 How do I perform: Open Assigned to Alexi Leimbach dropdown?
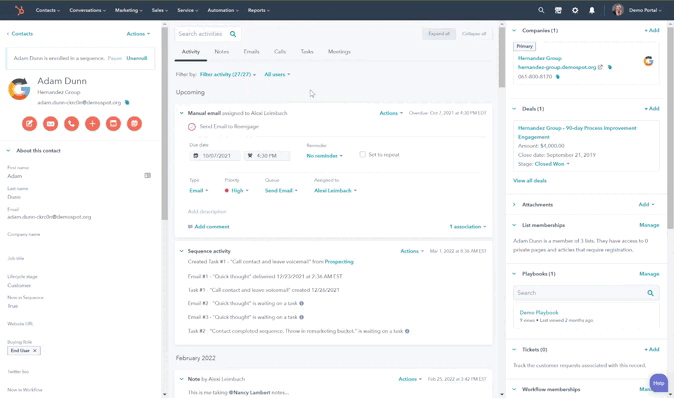click(x=335, y=190)
